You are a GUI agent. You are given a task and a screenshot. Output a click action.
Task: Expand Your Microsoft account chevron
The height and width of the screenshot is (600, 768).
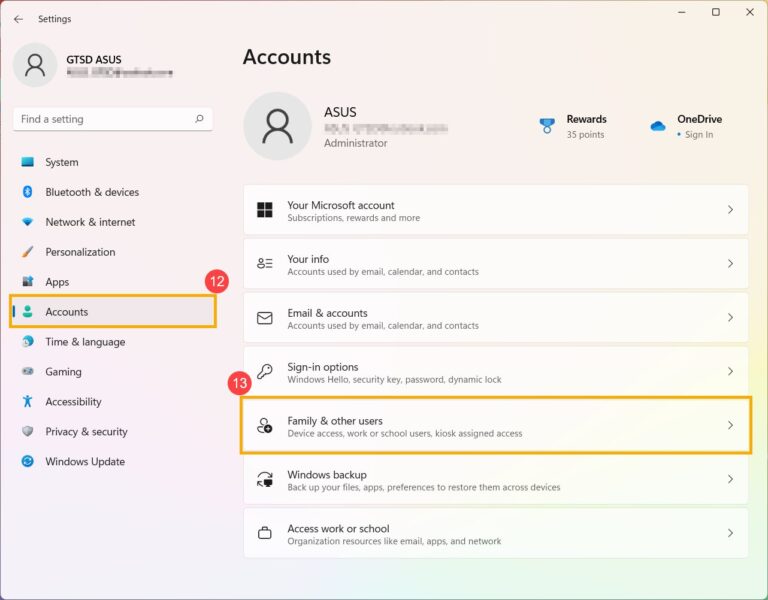[730, 210]
